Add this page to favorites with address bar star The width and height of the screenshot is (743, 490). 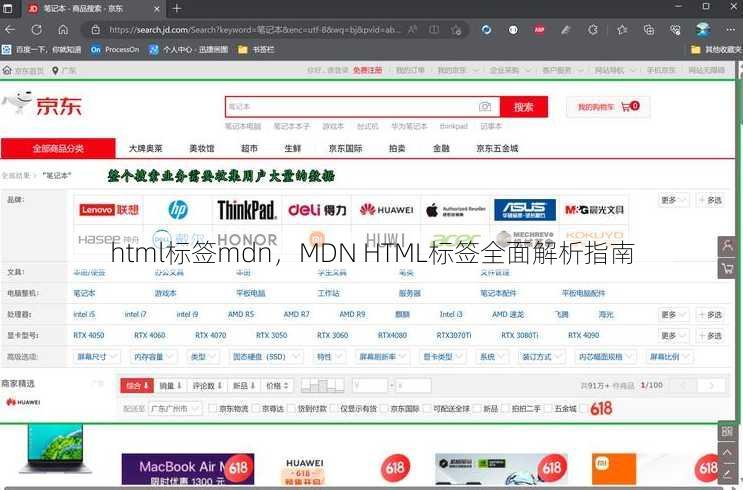[x=456, y=30]
